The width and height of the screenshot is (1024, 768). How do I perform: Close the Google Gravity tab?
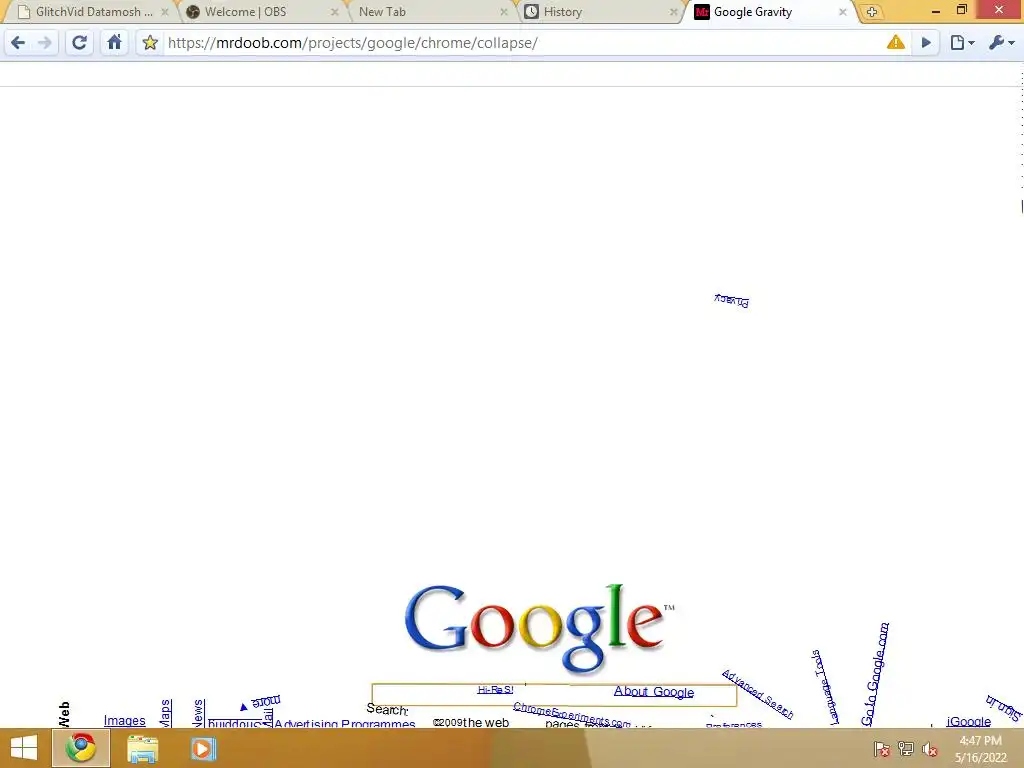[842, 12]
